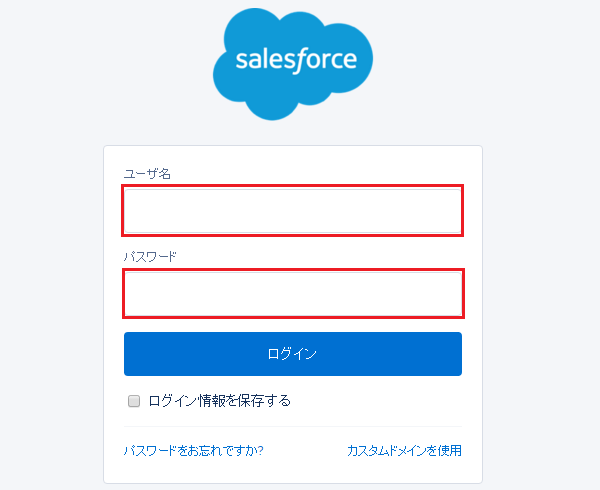Focus the username box outlined in red

click(293, 211)
